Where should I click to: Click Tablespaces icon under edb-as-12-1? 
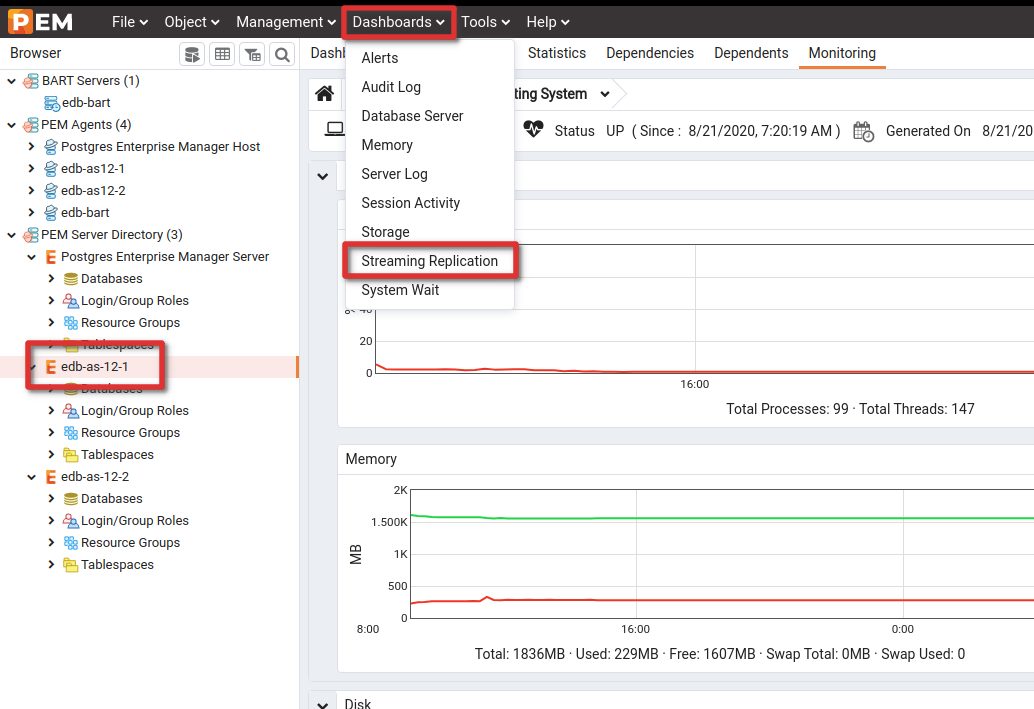pos(71,455)
